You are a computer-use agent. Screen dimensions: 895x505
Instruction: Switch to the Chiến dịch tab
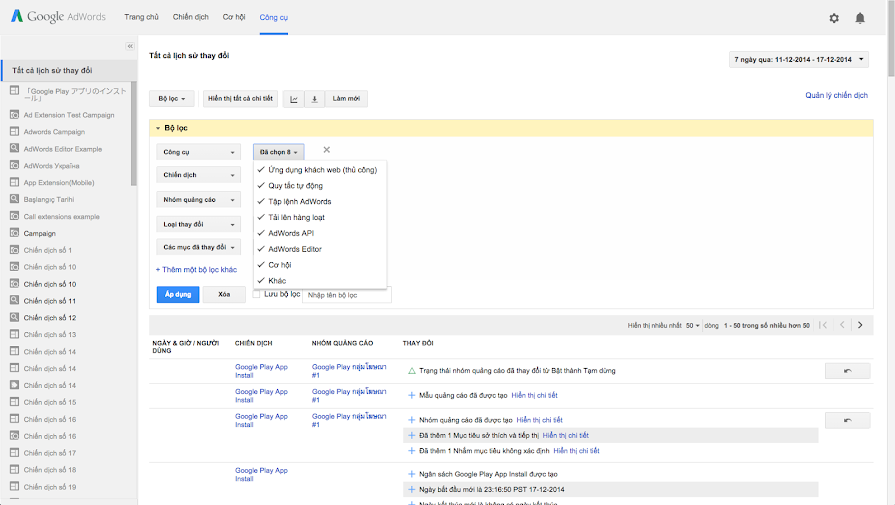click(x=190, y=18)
